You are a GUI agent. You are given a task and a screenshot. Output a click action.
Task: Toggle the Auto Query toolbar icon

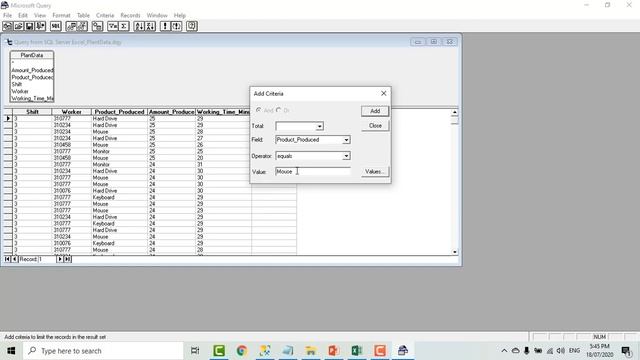tap(176, 26)
